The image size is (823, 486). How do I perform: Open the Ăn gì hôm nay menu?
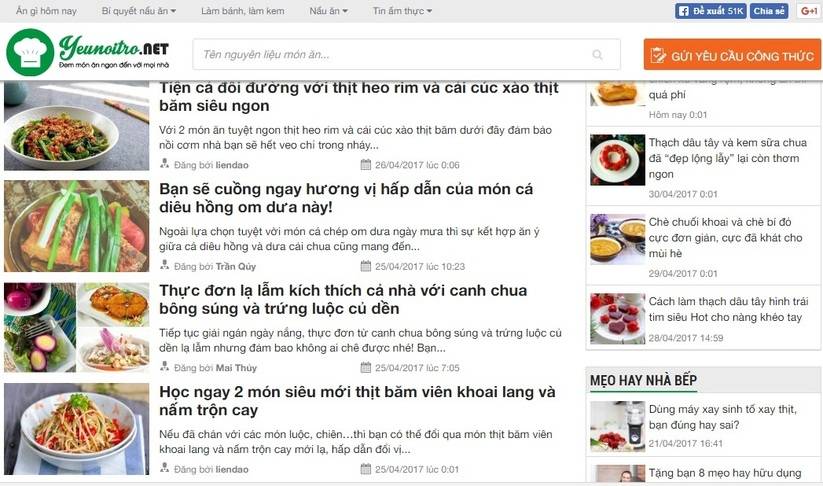point(46,11)
